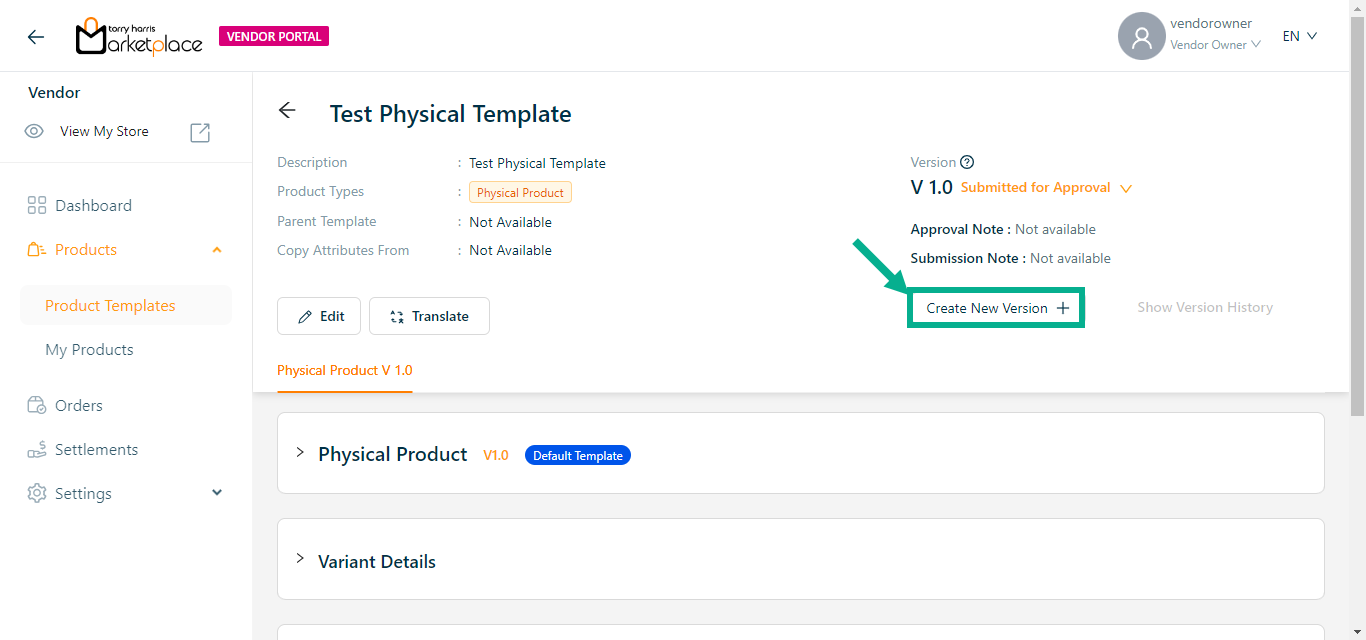Screen dimensions: 1366x640
Task: Open the Dashboard page
Action: 93,206
